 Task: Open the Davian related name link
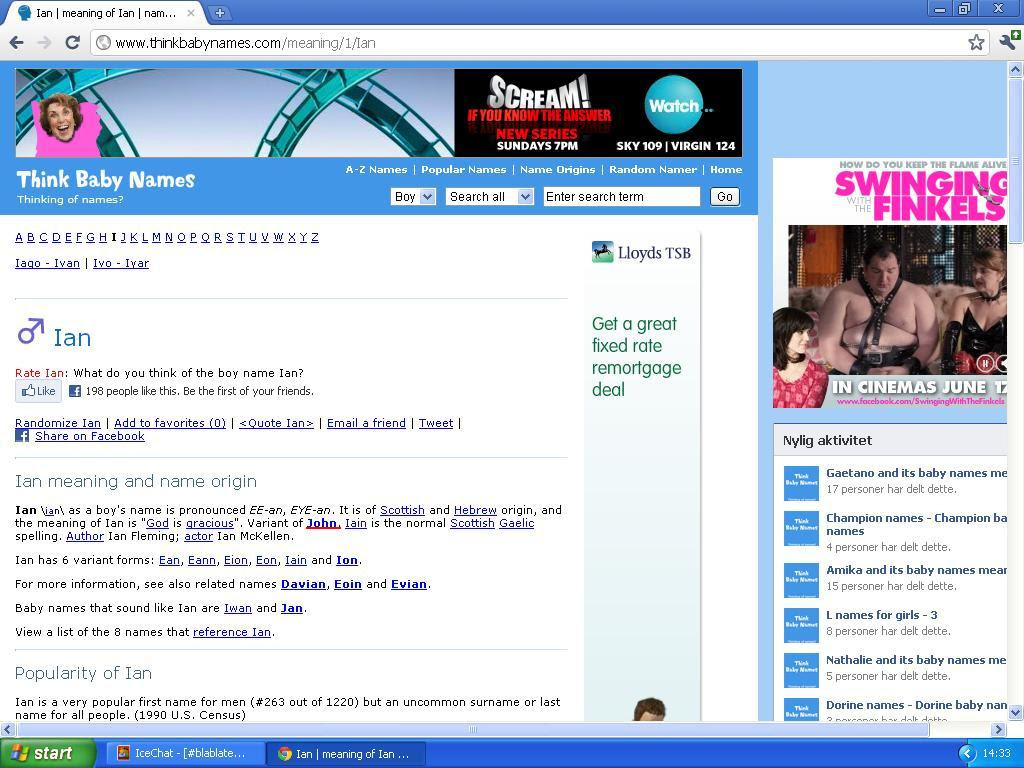click(303, 584)
